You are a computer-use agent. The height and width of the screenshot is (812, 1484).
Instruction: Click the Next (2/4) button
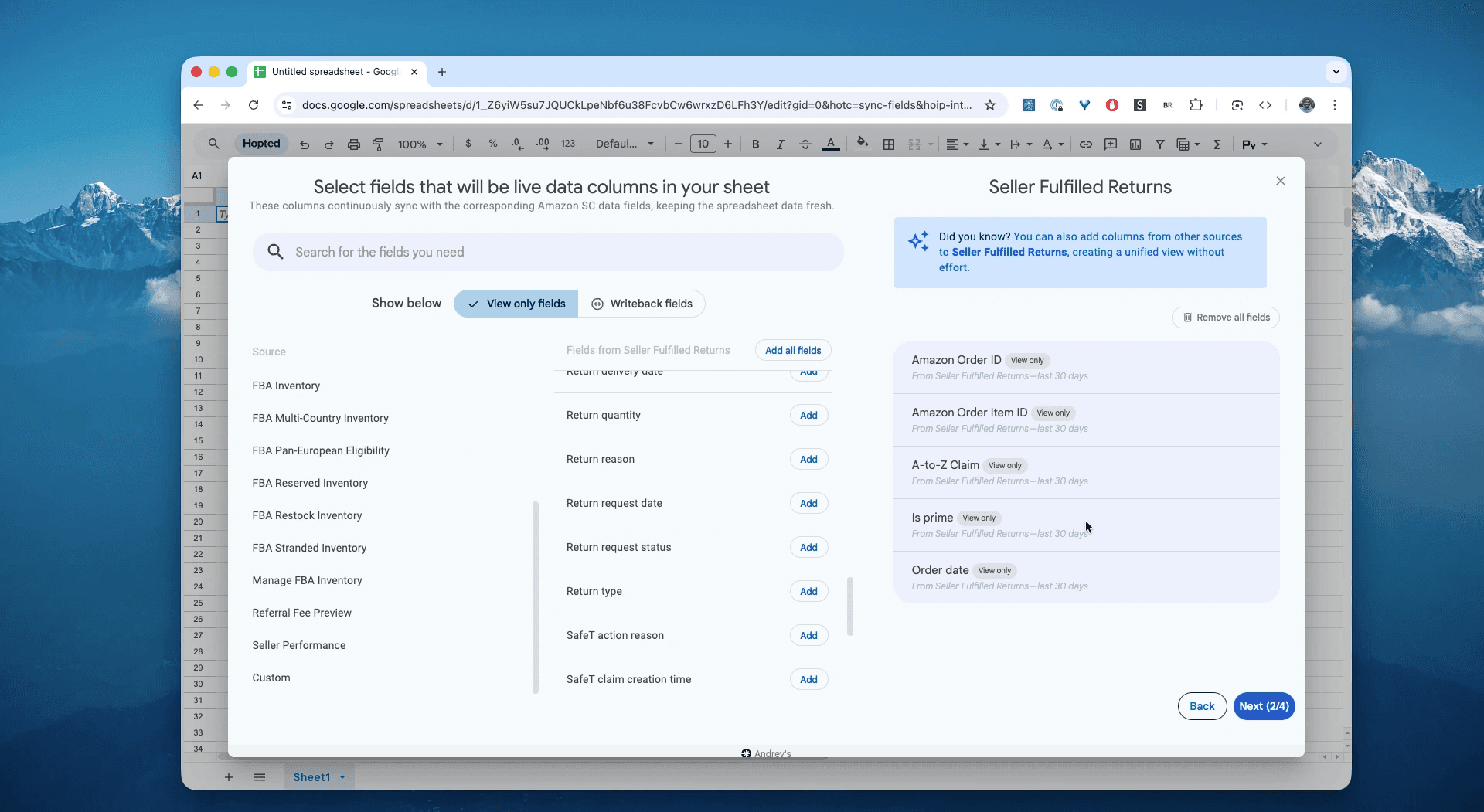[x=1264, y=706]
